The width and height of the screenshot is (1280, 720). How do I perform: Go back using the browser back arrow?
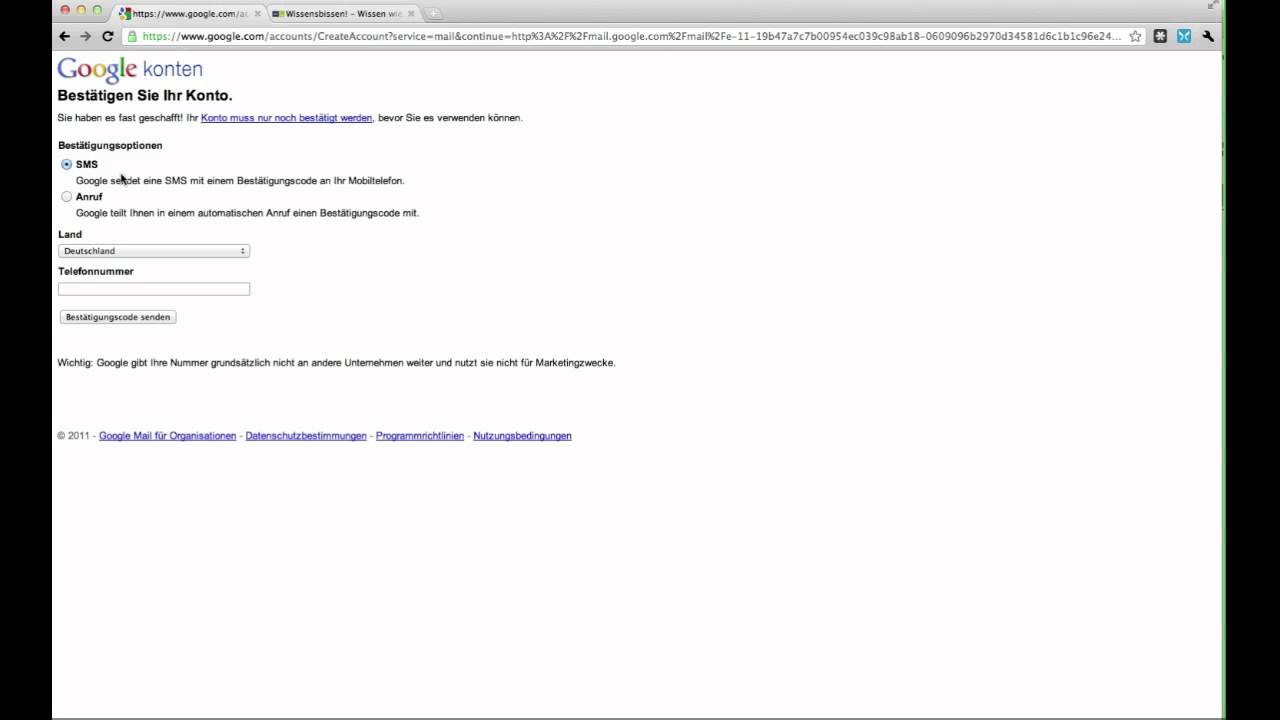tap(65, 36)
